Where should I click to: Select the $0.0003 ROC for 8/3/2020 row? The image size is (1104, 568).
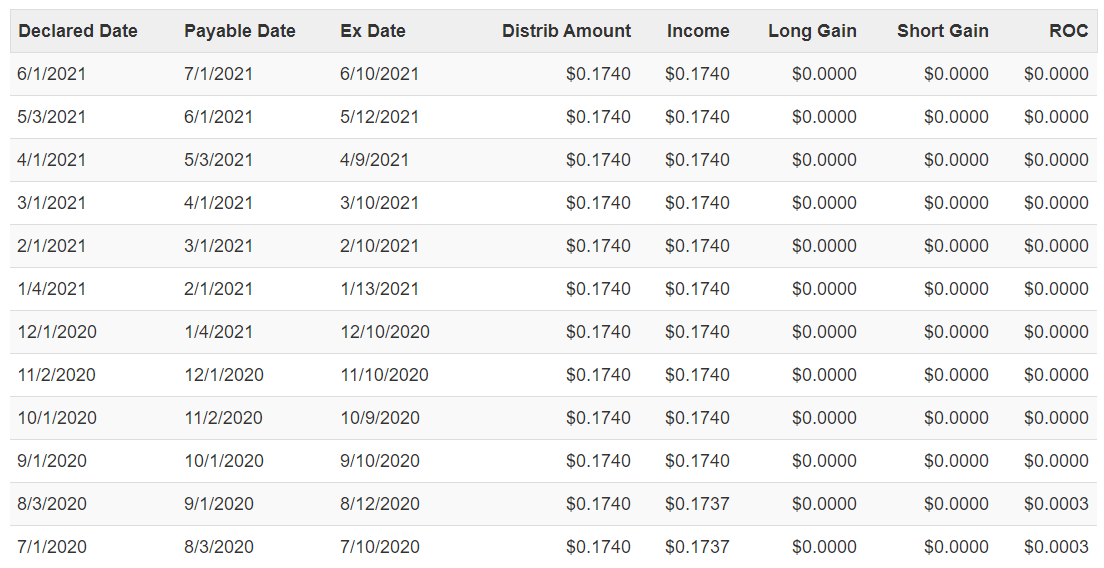pos(1056,504)
